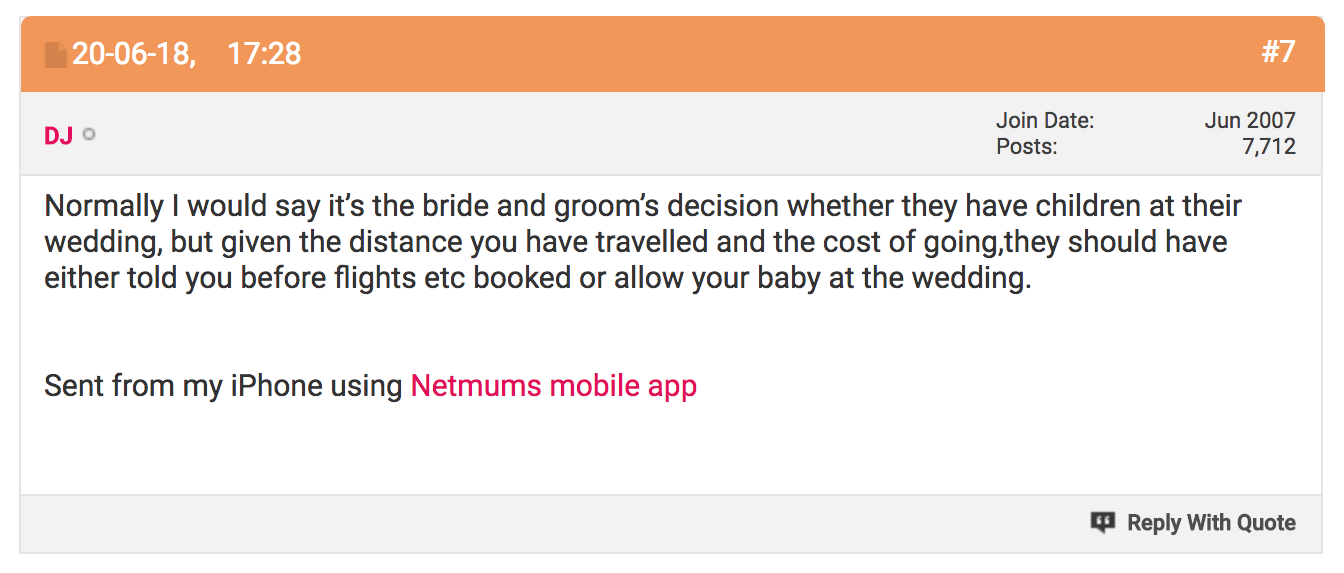Click the blank area below the signature line
This screenshot has width=1344, height=573.
pyautogui.click(x=670, y=450)
